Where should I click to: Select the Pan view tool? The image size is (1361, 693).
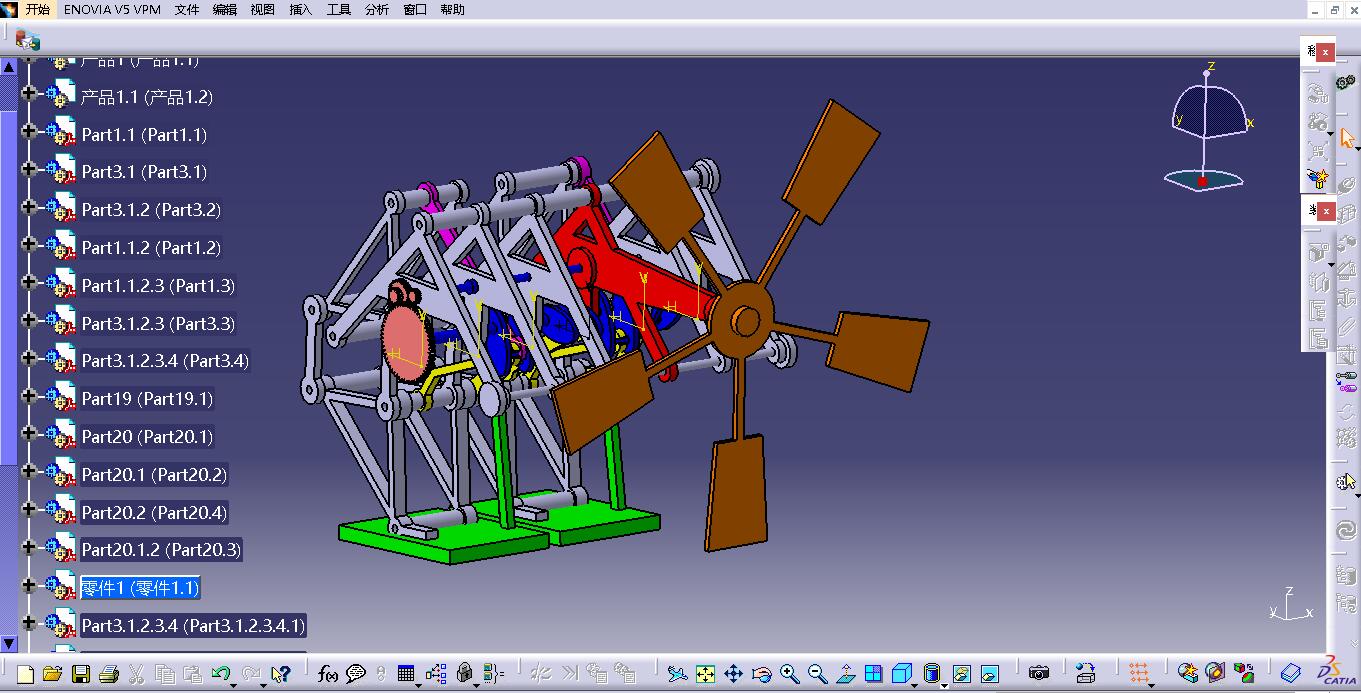(x=733, y=674)
